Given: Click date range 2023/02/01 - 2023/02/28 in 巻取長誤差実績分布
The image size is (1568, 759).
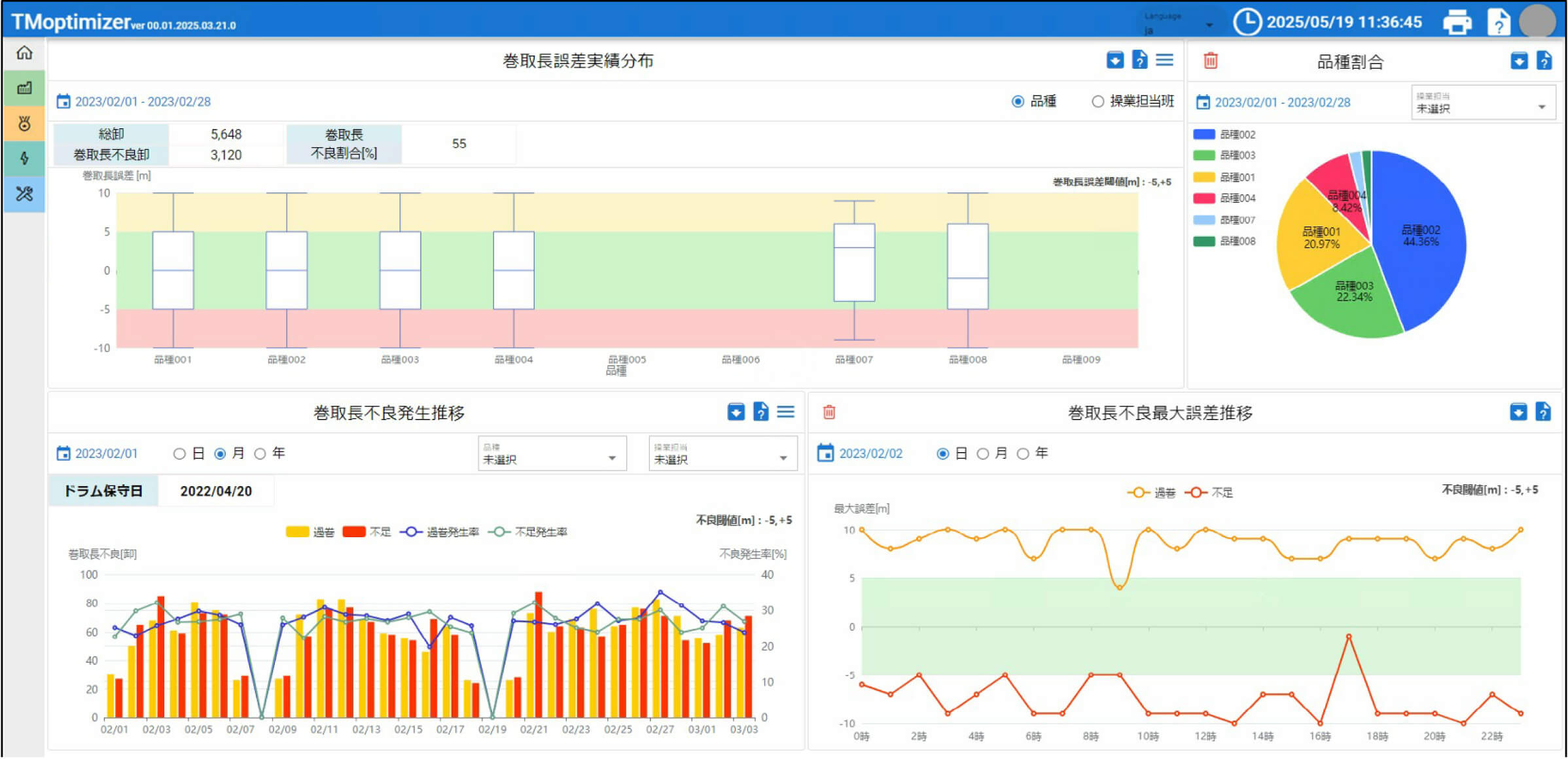Looking at the screenshot, I should (143, 101).
